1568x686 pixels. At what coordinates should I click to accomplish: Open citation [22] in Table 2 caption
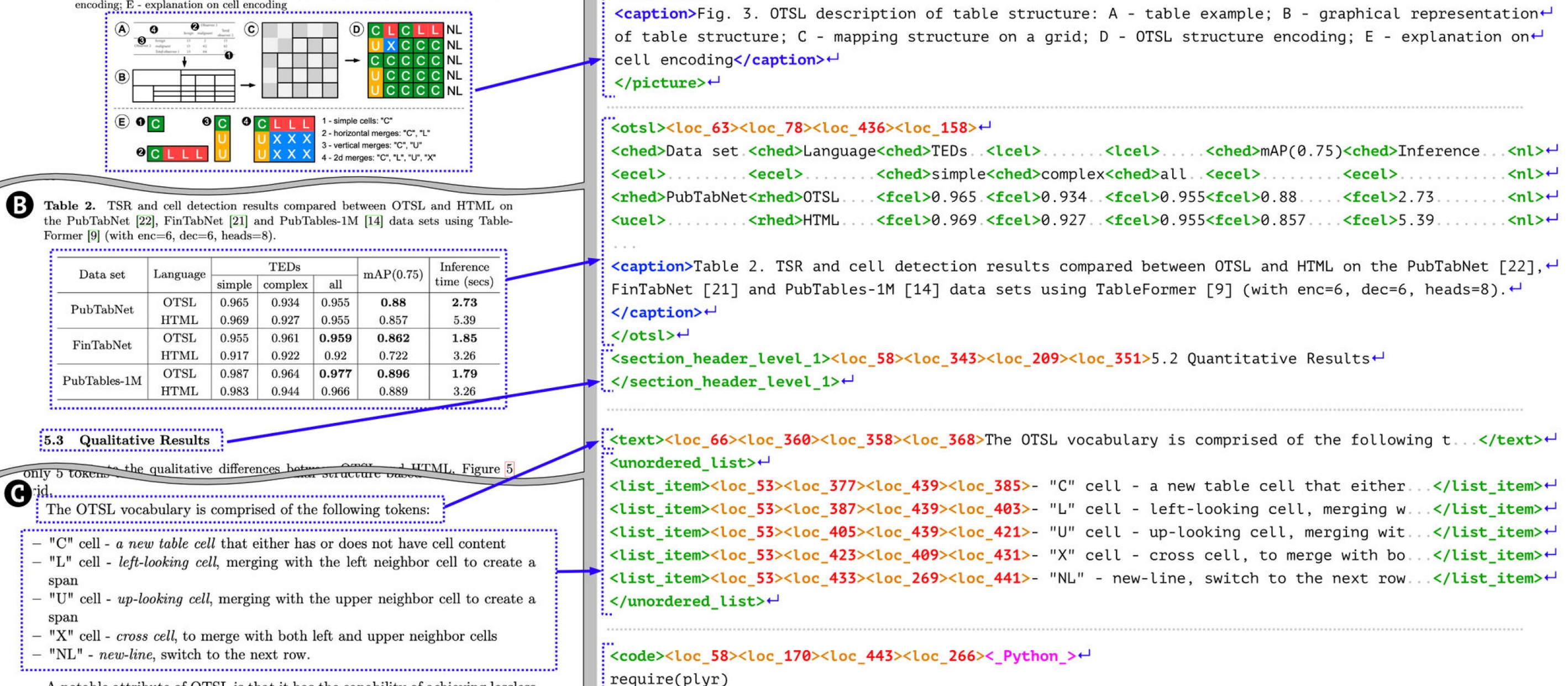(x=145, y=221)
